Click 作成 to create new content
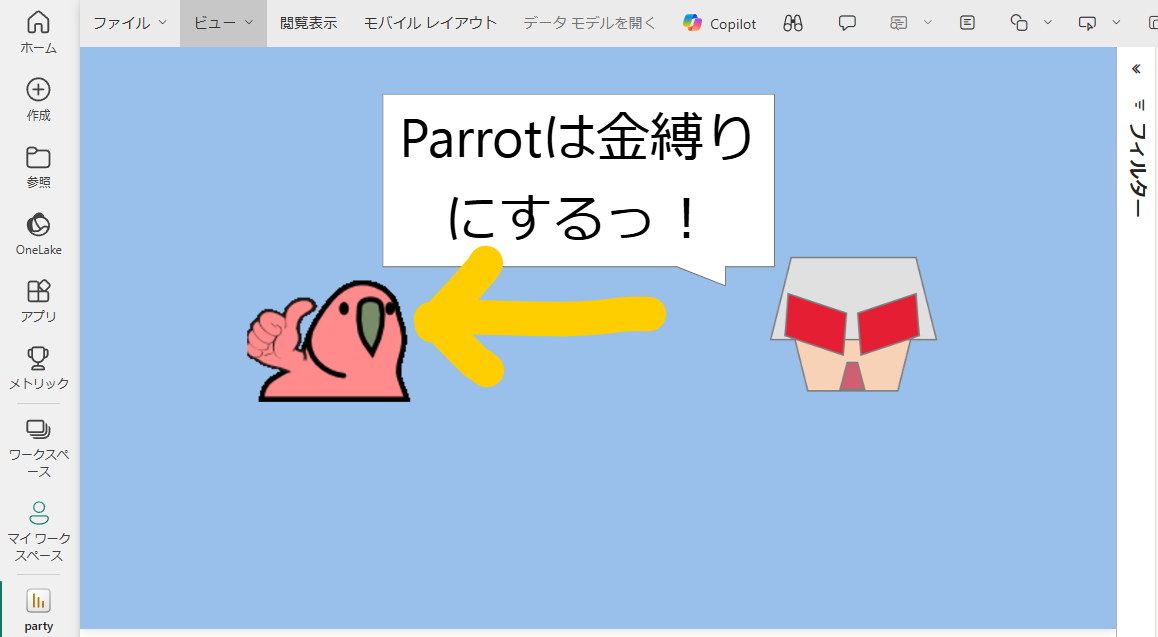The height and width of the screenshot is (637, 1158). tap(38, 98)
